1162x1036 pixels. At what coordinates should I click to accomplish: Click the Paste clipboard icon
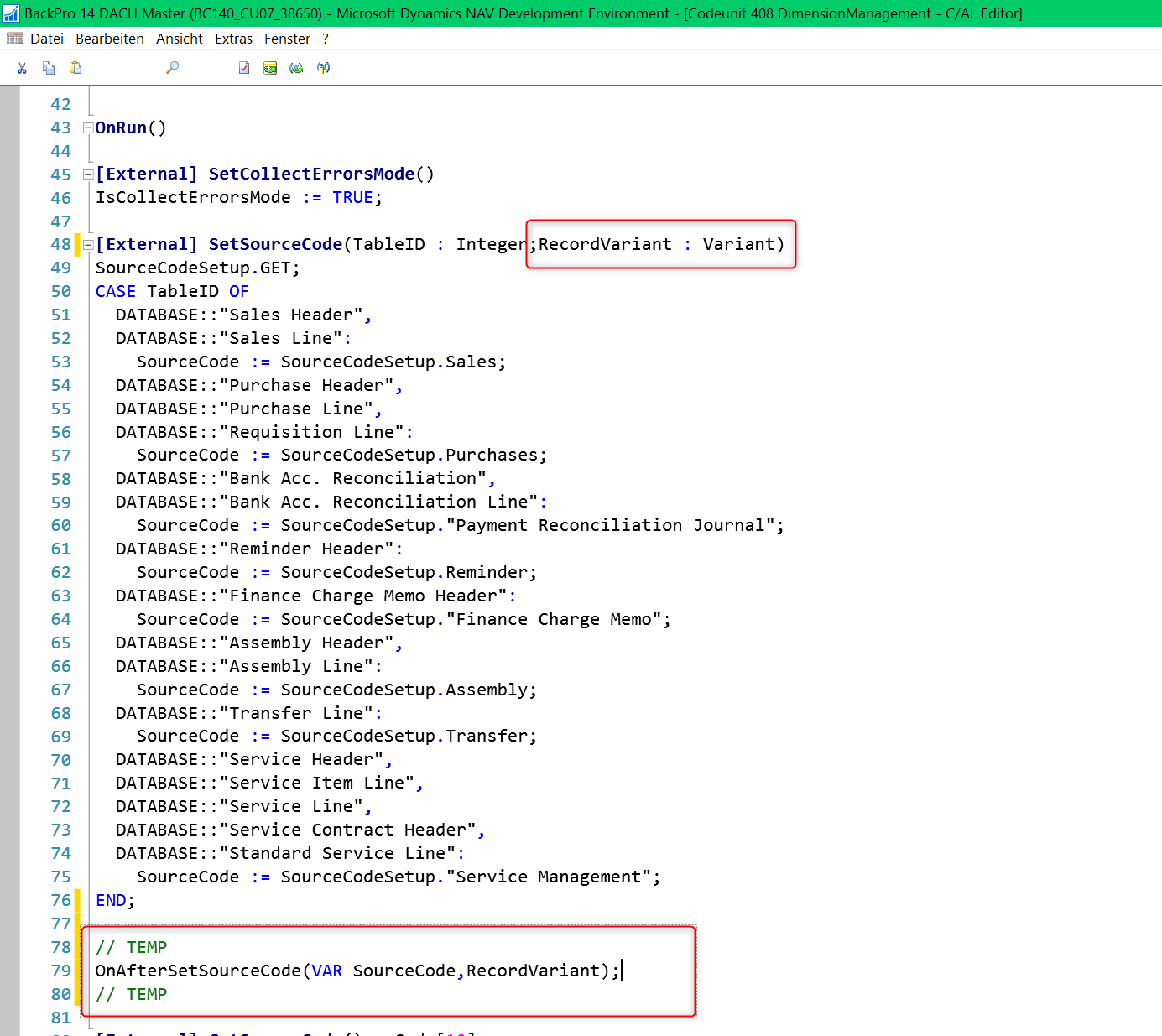pos(76,68)
